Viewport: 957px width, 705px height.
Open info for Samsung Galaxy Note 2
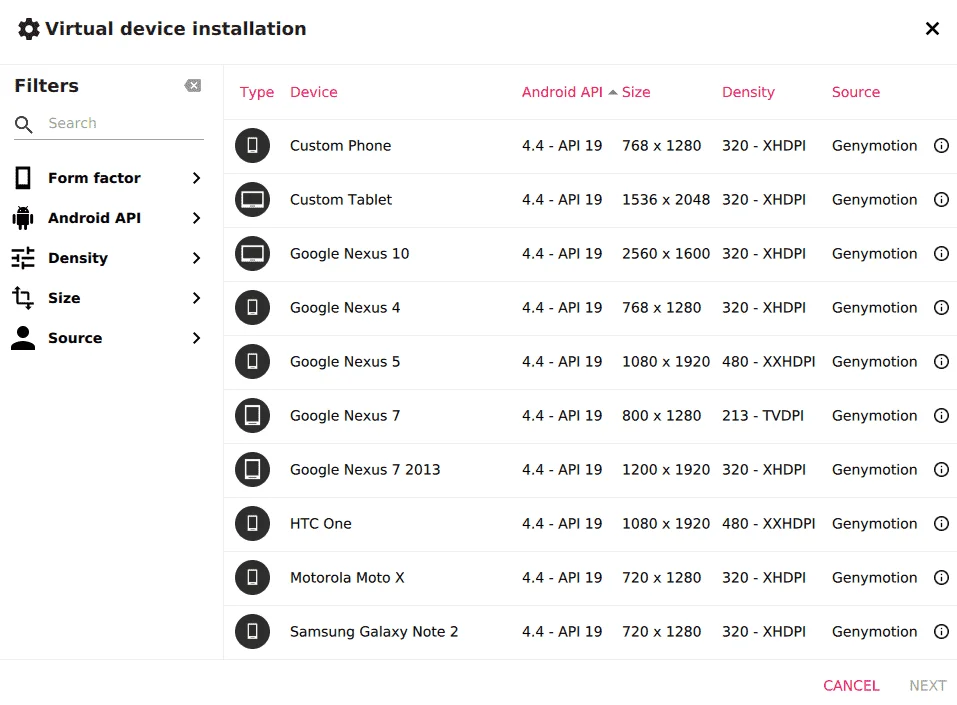click(941, 631)
